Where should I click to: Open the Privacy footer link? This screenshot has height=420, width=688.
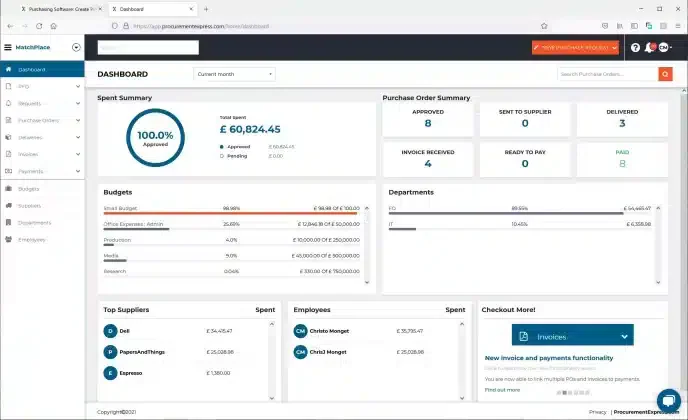tap(597, 412)
